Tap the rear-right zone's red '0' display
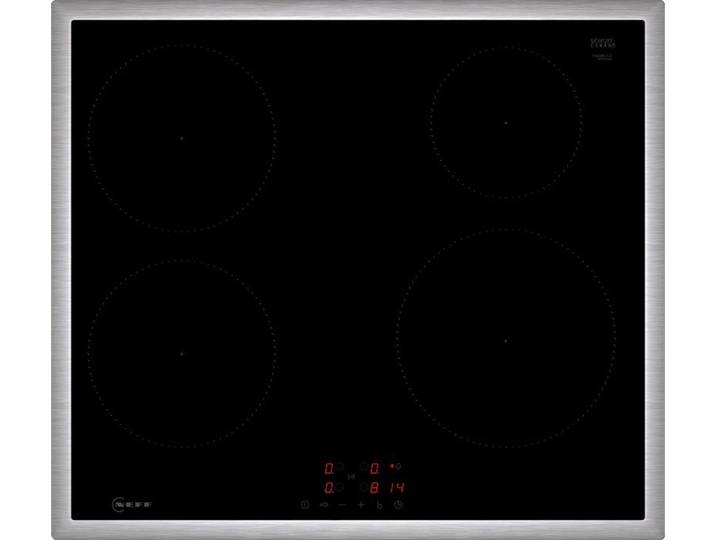Viewport: 716px width, 540px height. pos(374,468)
